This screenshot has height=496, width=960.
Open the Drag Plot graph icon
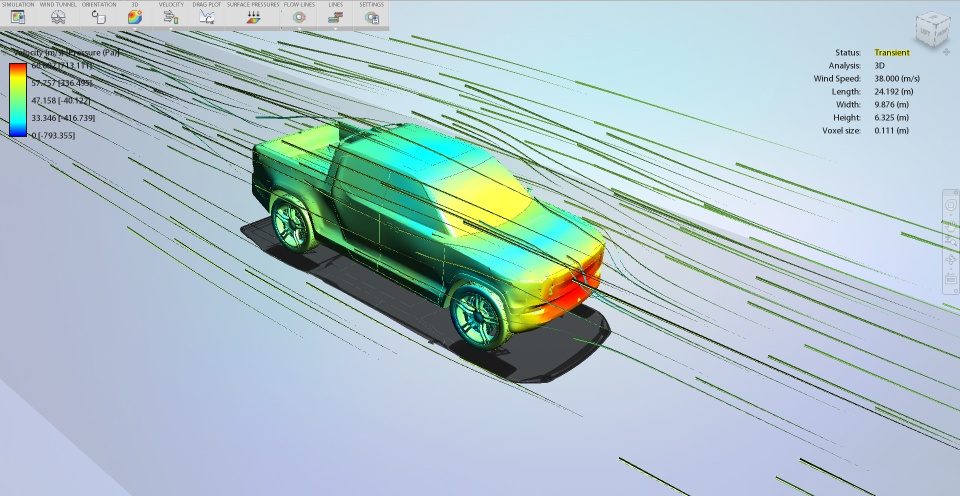coord(207,17)
